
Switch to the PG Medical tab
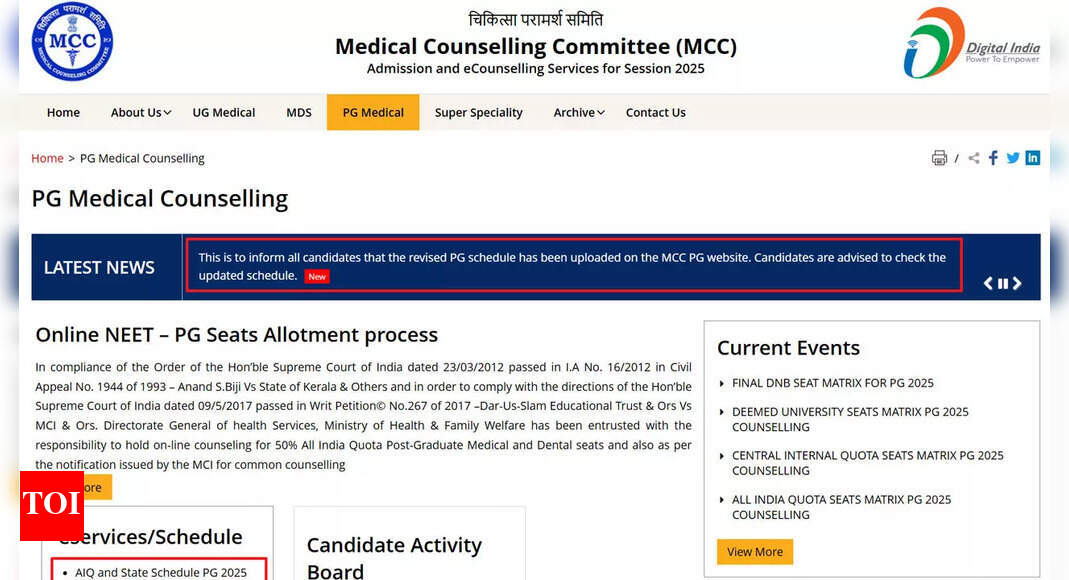[372, 112]
